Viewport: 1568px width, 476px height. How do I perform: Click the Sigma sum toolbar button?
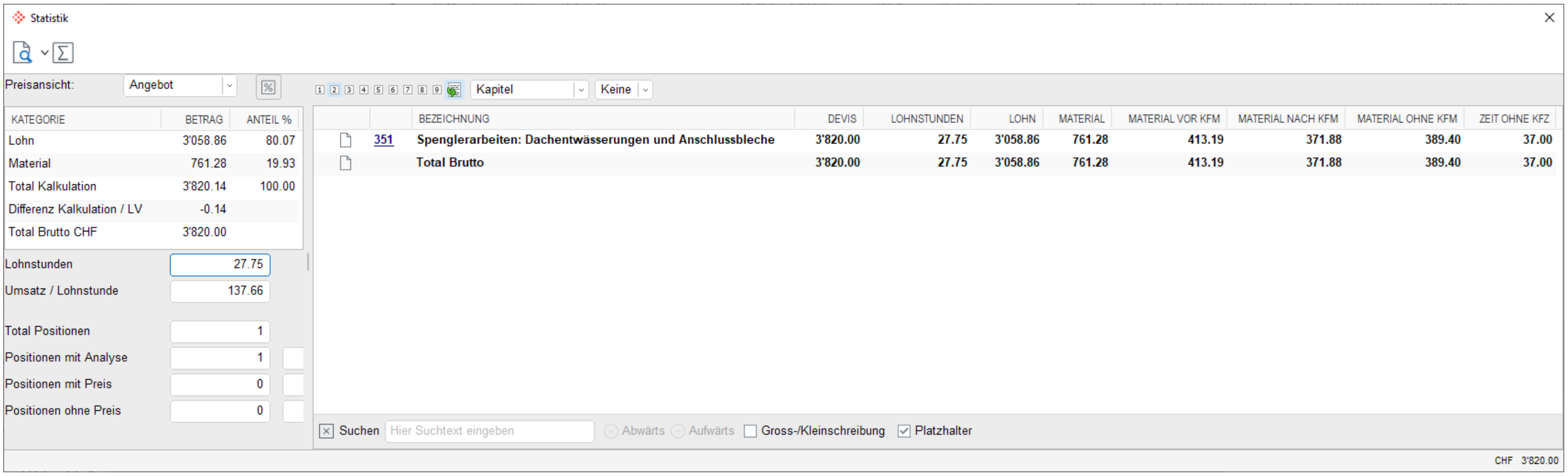(x=62, y=53)
